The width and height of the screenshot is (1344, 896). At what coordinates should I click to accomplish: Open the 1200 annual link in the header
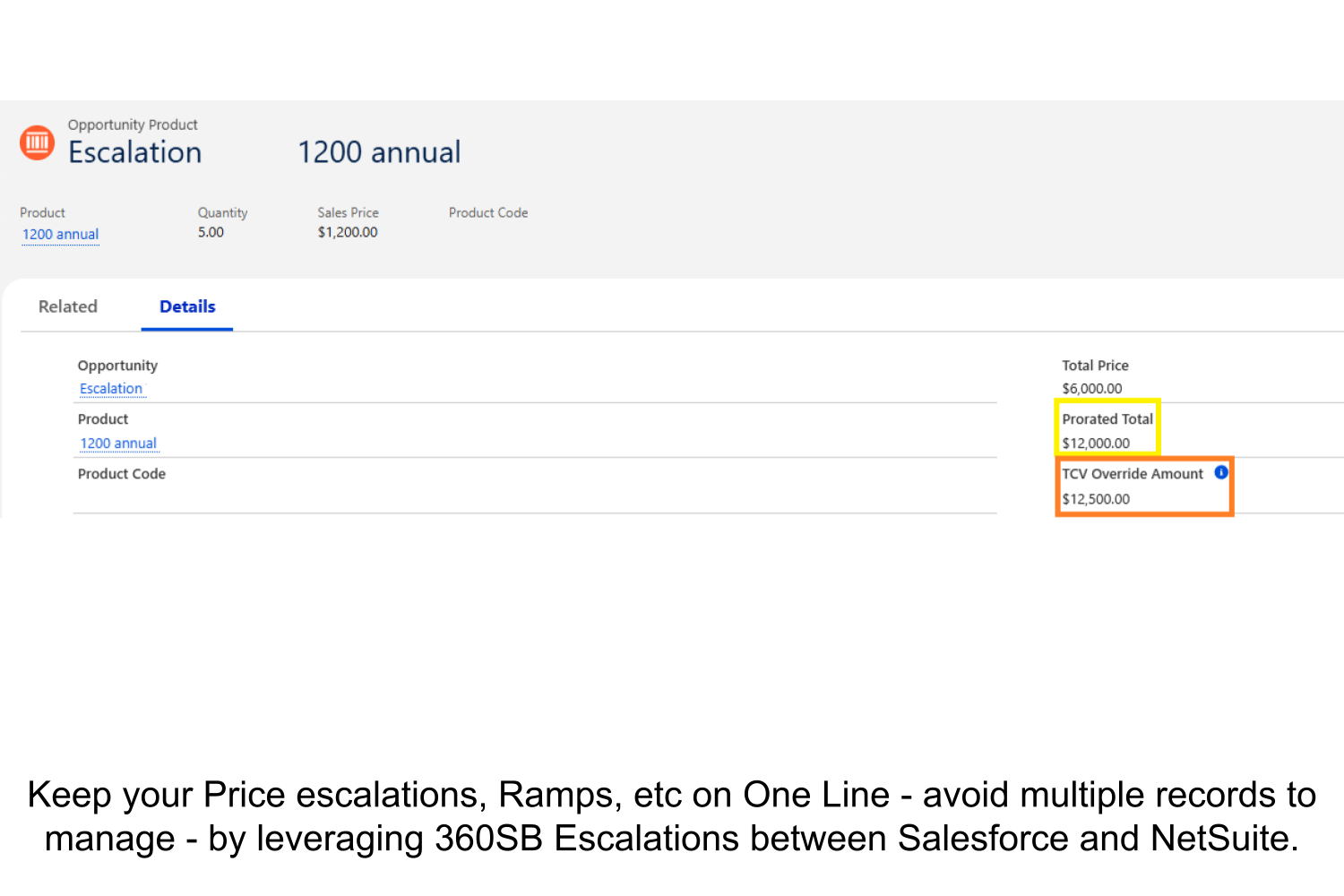[x=61, y=235]
